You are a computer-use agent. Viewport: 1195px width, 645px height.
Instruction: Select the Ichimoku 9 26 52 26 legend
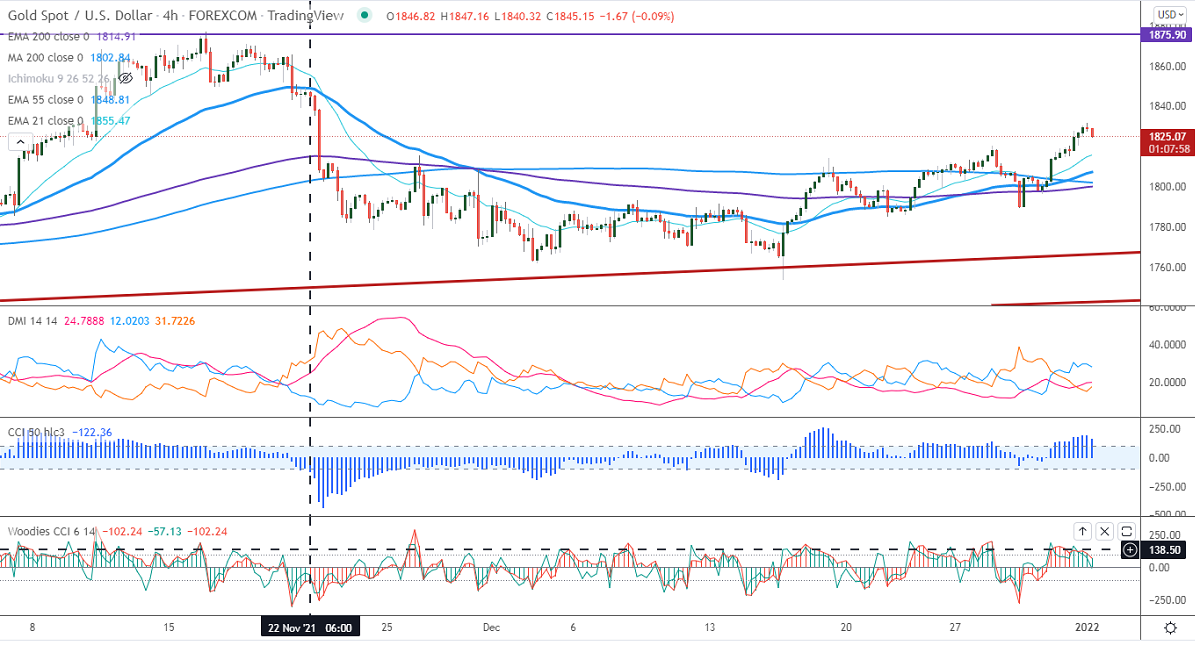(59, 79)
